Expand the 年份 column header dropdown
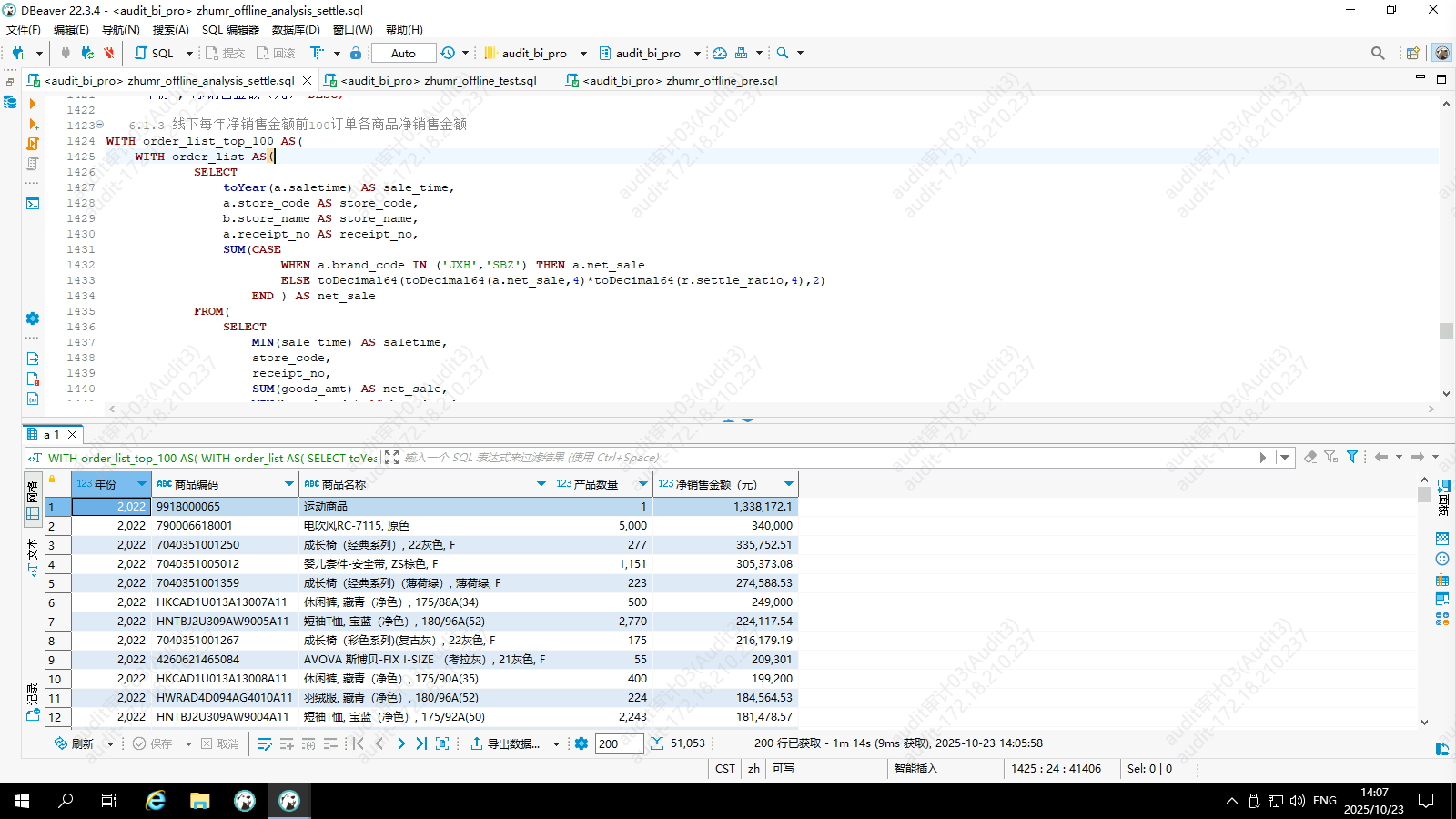1456x819 pixels. pos(141,484)
